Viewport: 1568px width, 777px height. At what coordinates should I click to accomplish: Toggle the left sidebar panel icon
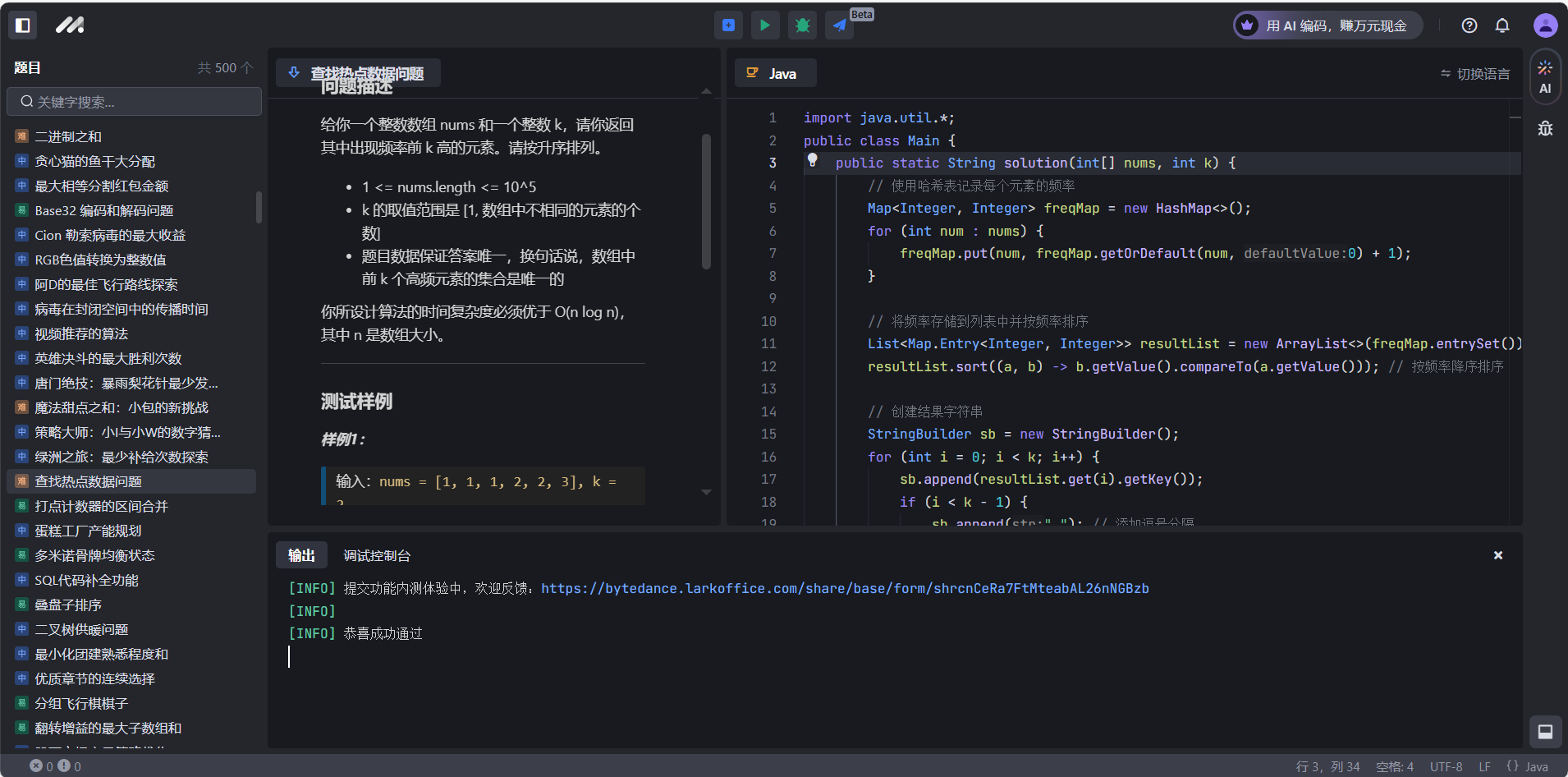click(23, 25)
